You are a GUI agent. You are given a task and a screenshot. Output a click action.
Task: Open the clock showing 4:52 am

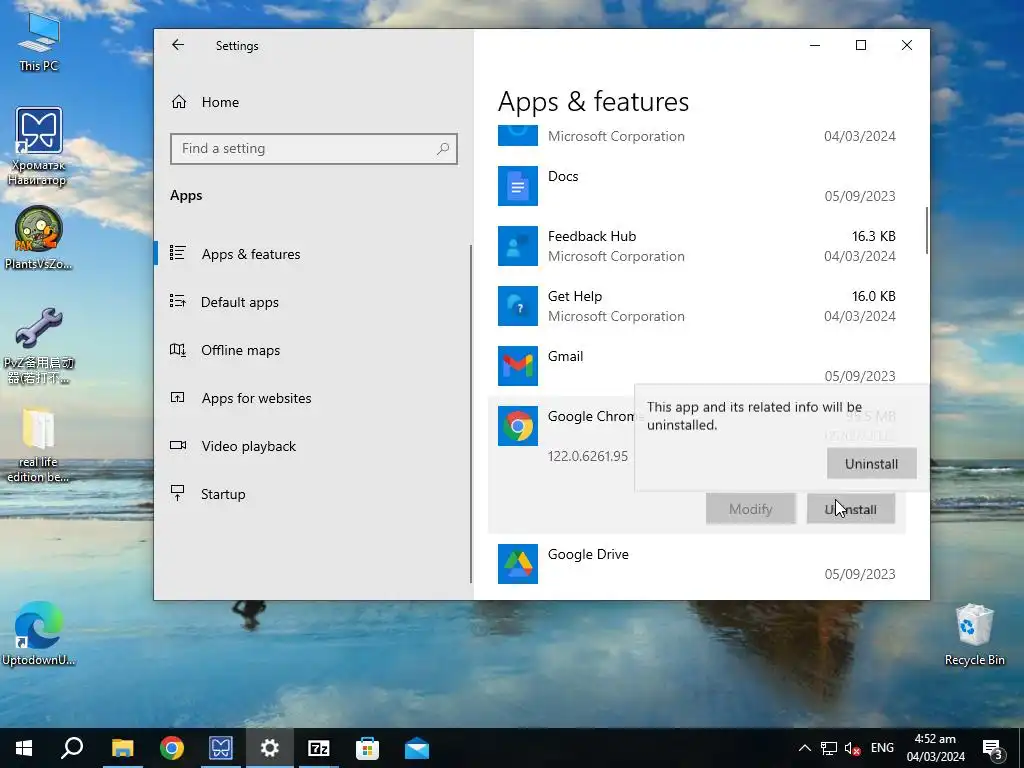coord(935,748)
